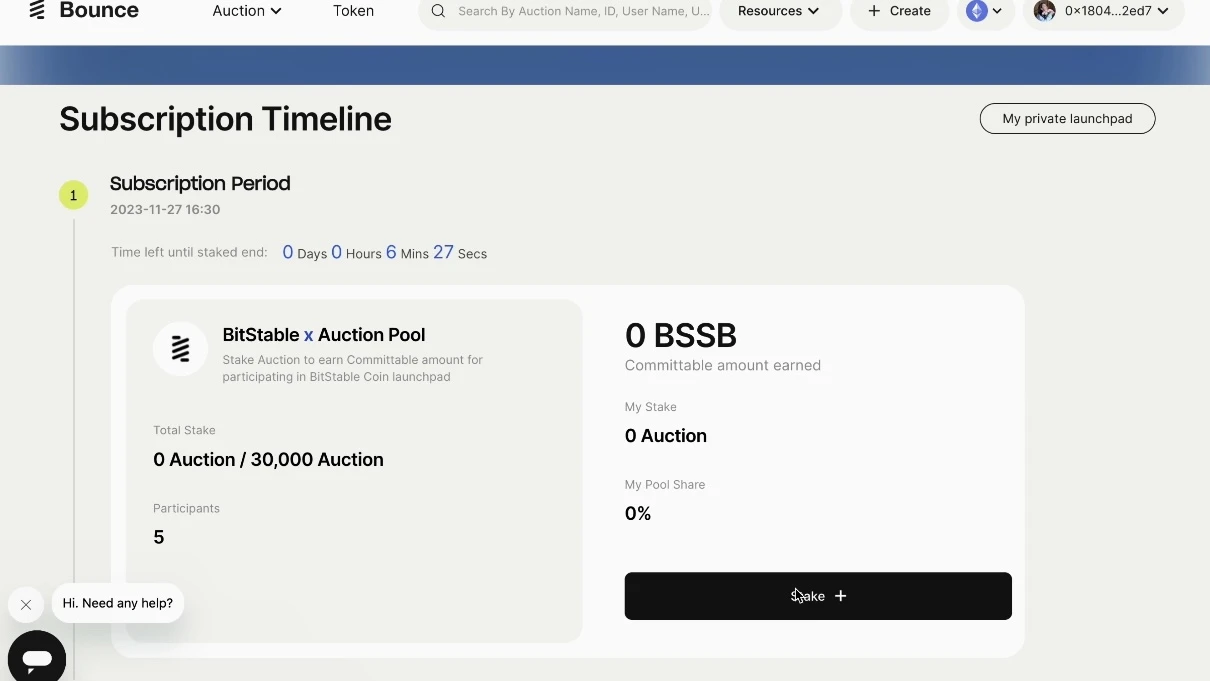Click the Bounce logo icon

point(37,10)
